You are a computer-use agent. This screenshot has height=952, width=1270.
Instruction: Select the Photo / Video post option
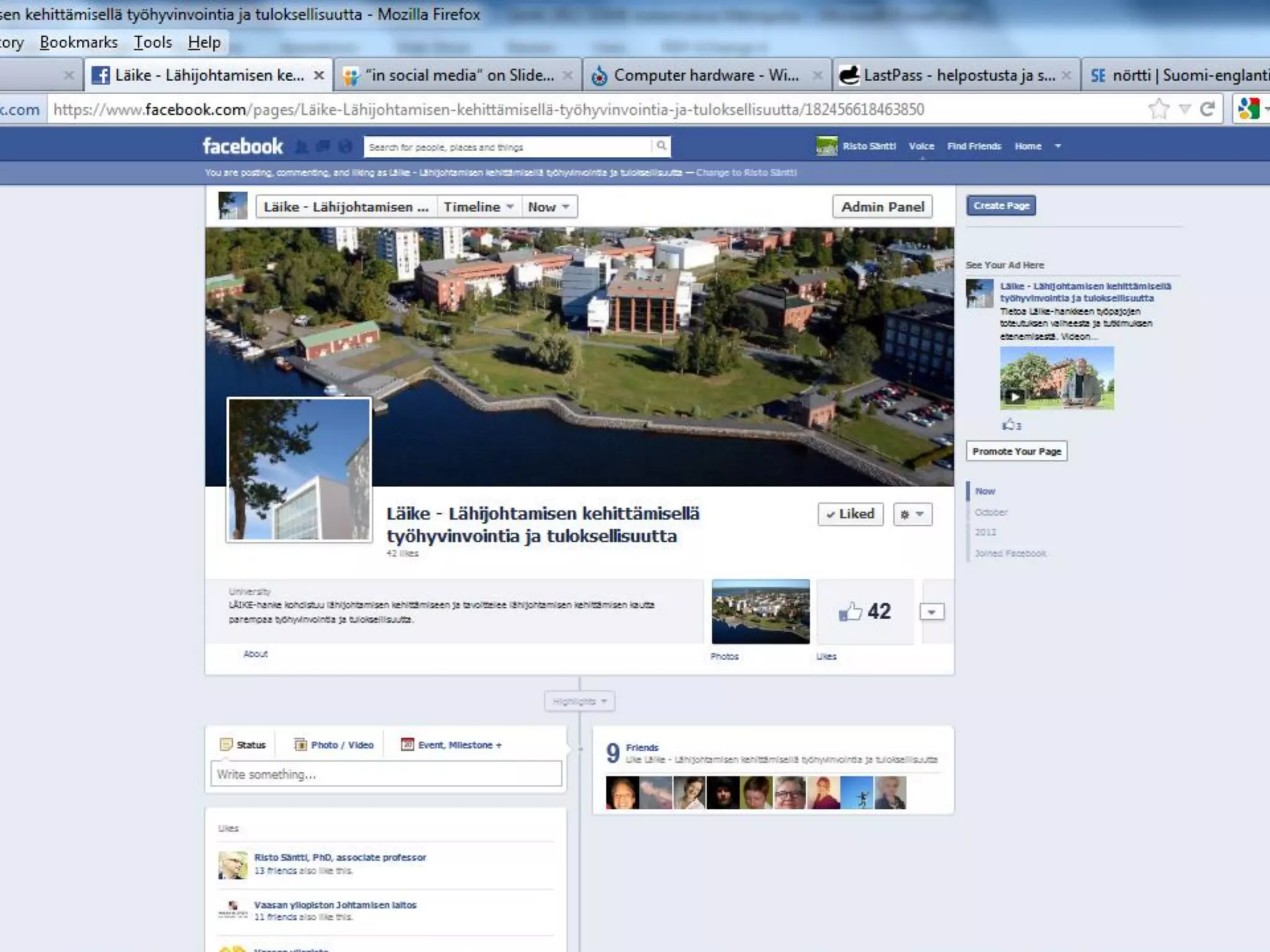(334, 745)
